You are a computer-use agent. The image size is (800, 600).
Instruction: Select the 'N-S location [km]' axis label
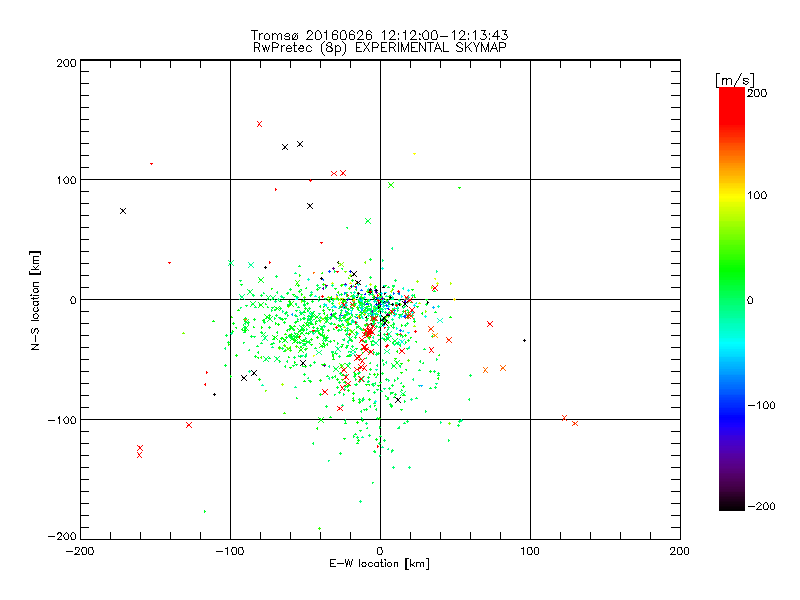pos(35,300)
